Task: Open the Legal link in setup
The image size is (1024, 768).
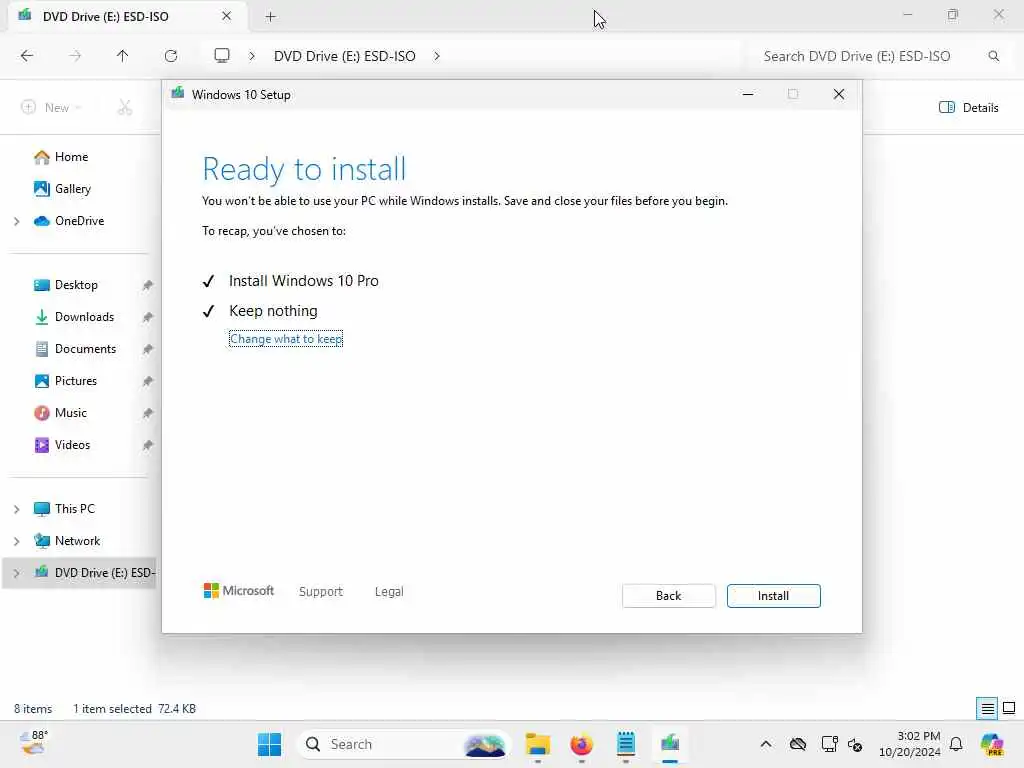Action: tap(389, 592)
